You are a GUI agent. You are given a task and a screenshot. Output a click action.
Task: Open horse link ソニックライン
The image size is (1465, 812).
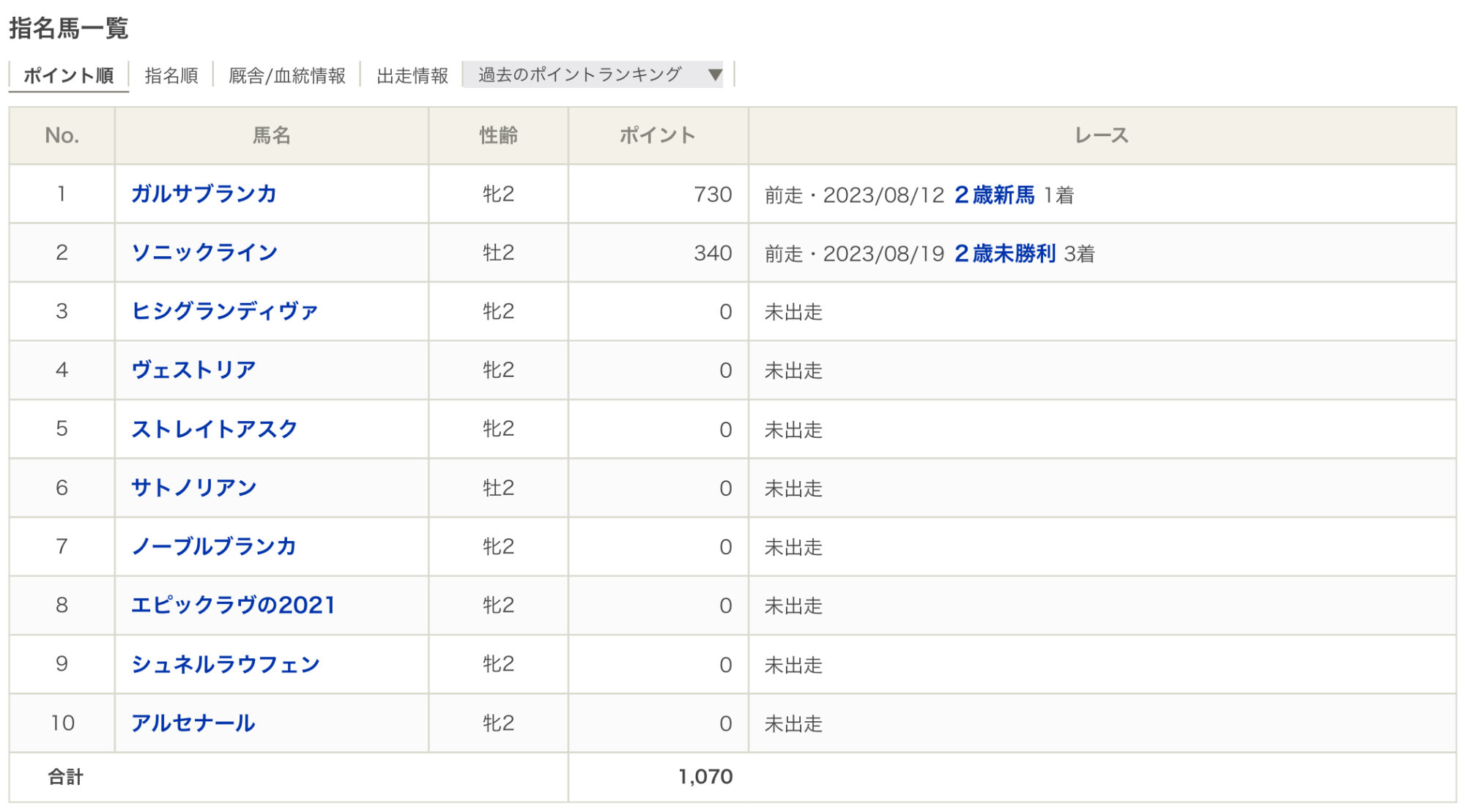click(x=204, y=253)
